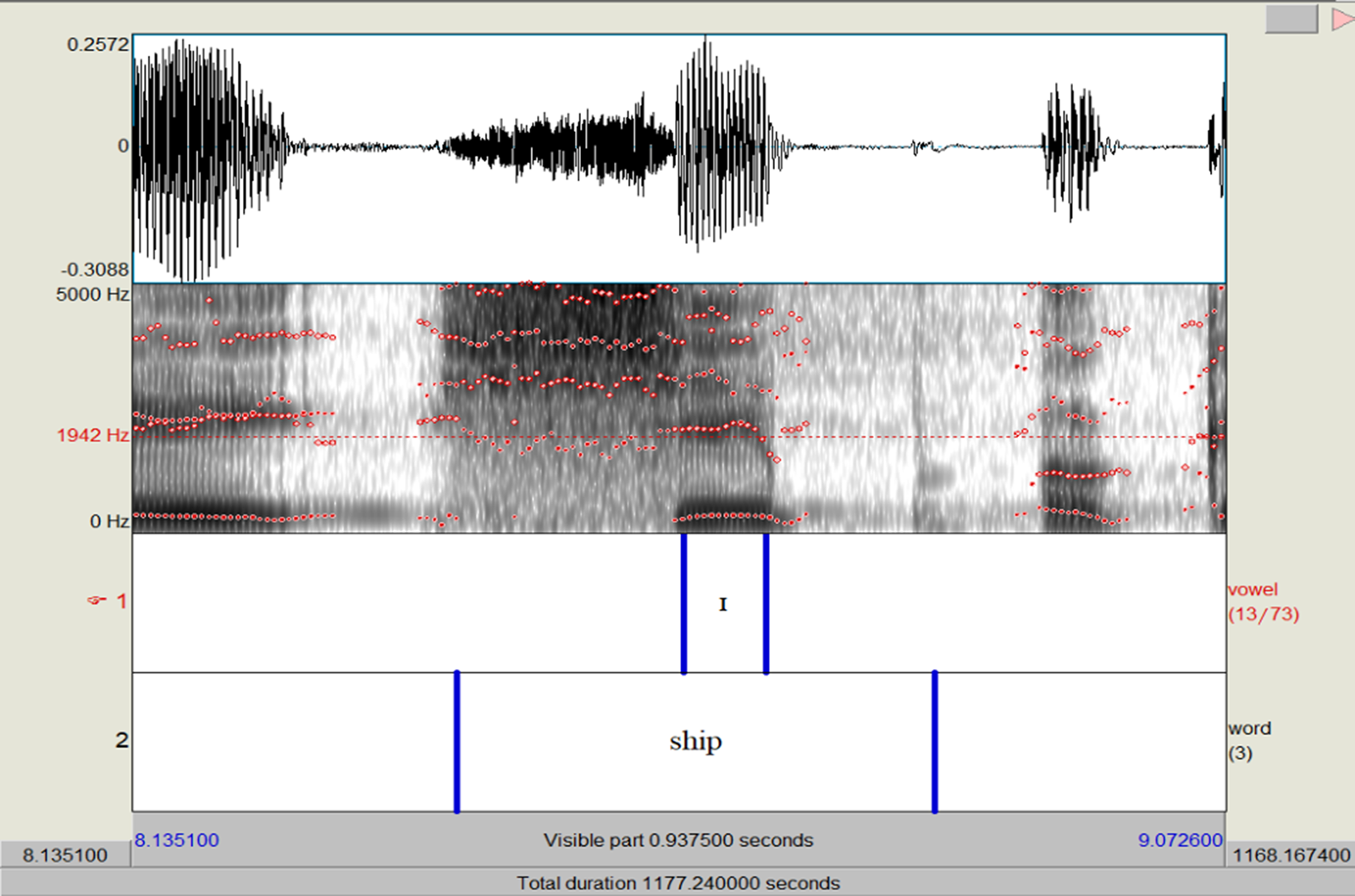
Task: Select tier 2 via its number label
Action: tap(121, 740)
